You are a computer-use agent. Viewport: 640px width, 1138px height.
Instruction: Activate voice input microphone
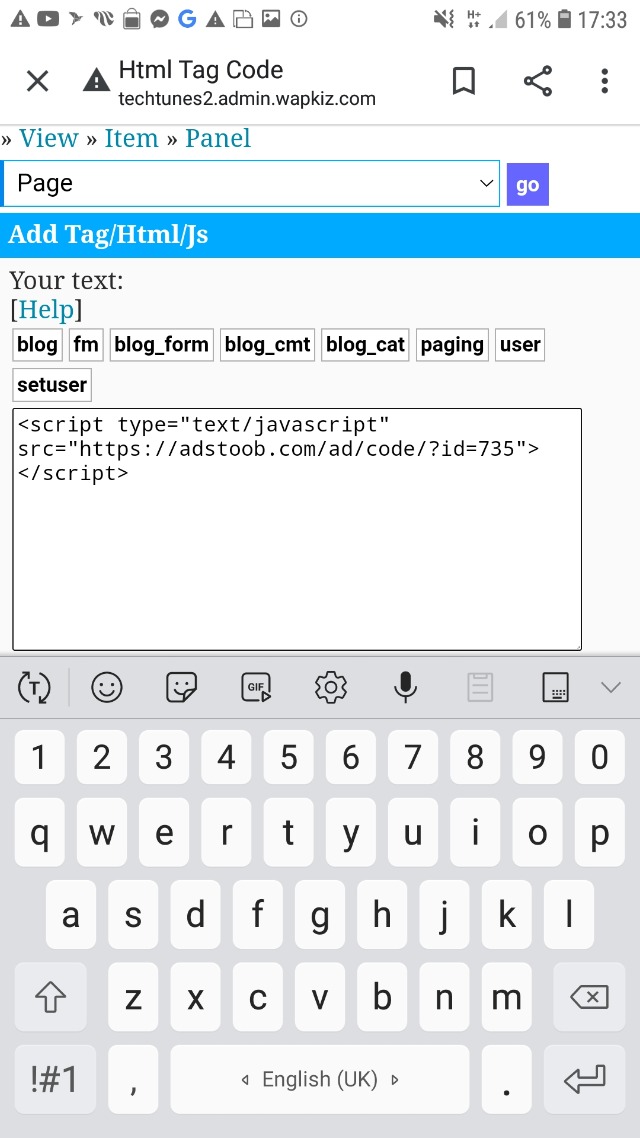coord(405,687)
